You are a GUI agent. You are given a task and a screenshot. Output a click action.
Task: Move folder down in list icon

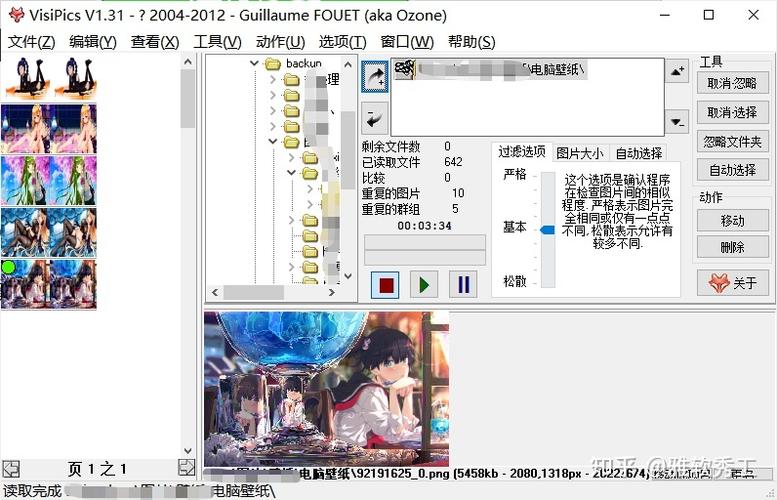(x=677, y=121)
